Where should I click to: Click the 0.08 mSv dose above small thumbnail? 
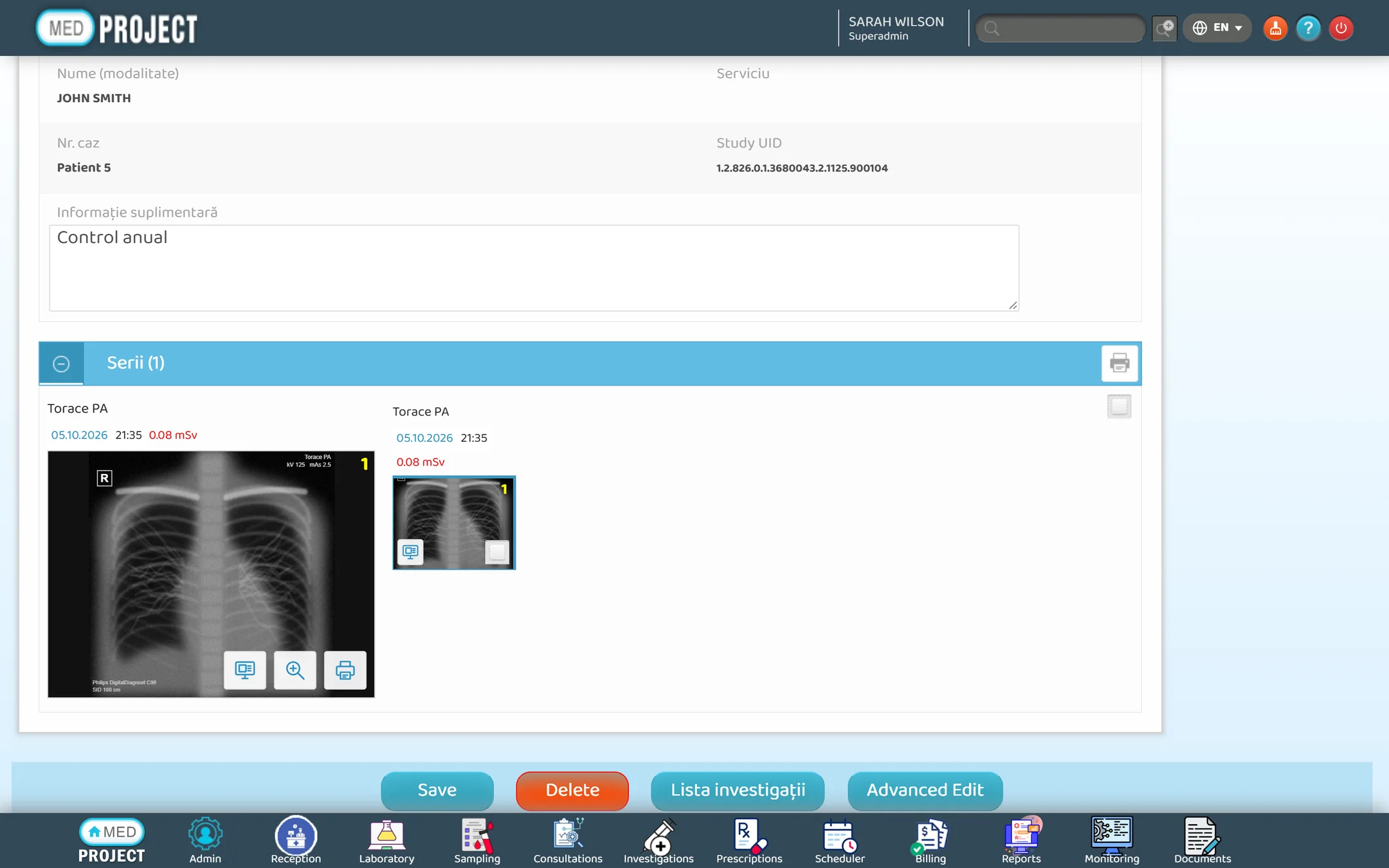[x=421, y=462]
